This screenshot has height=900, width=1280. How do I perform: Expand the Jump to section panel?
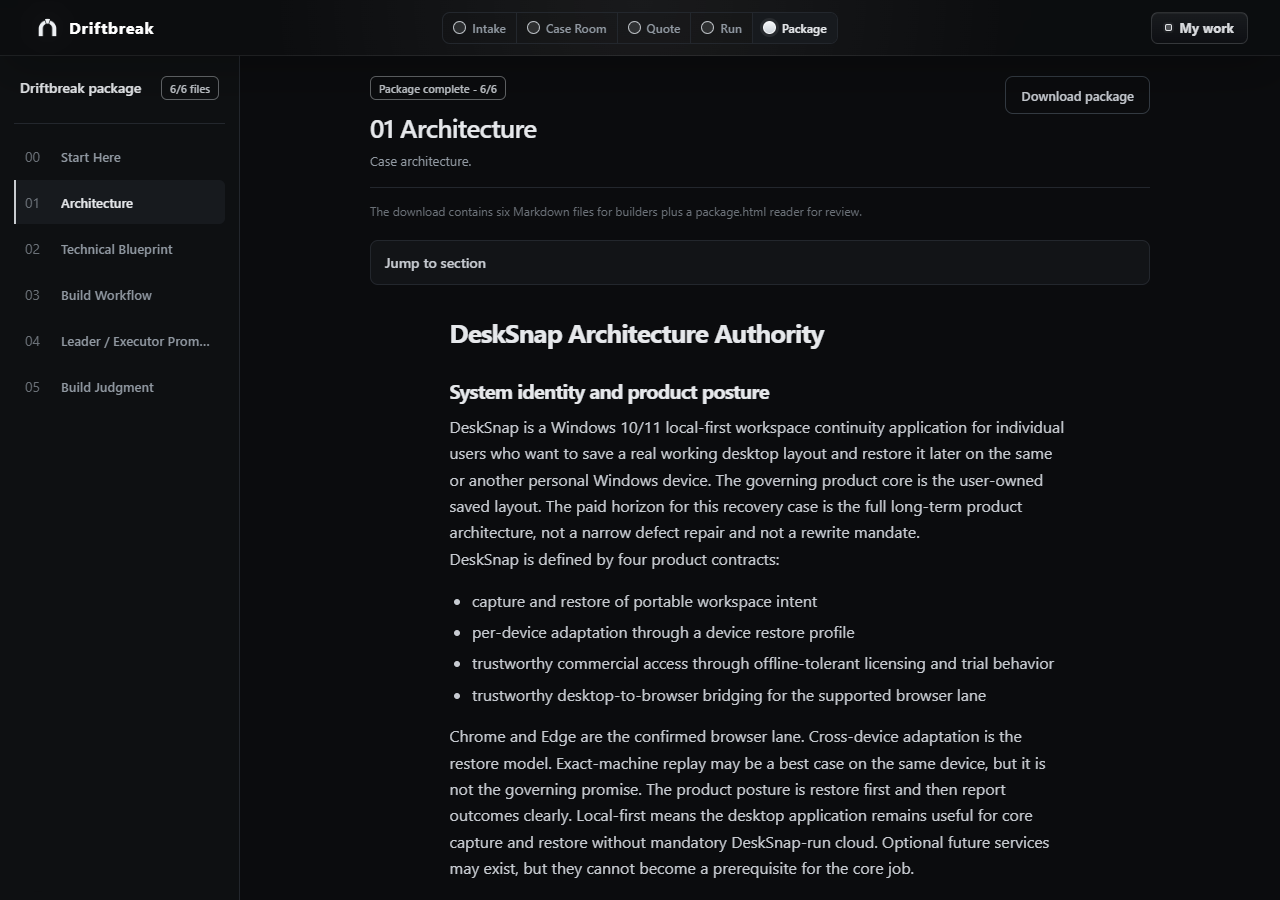(760, 263)
